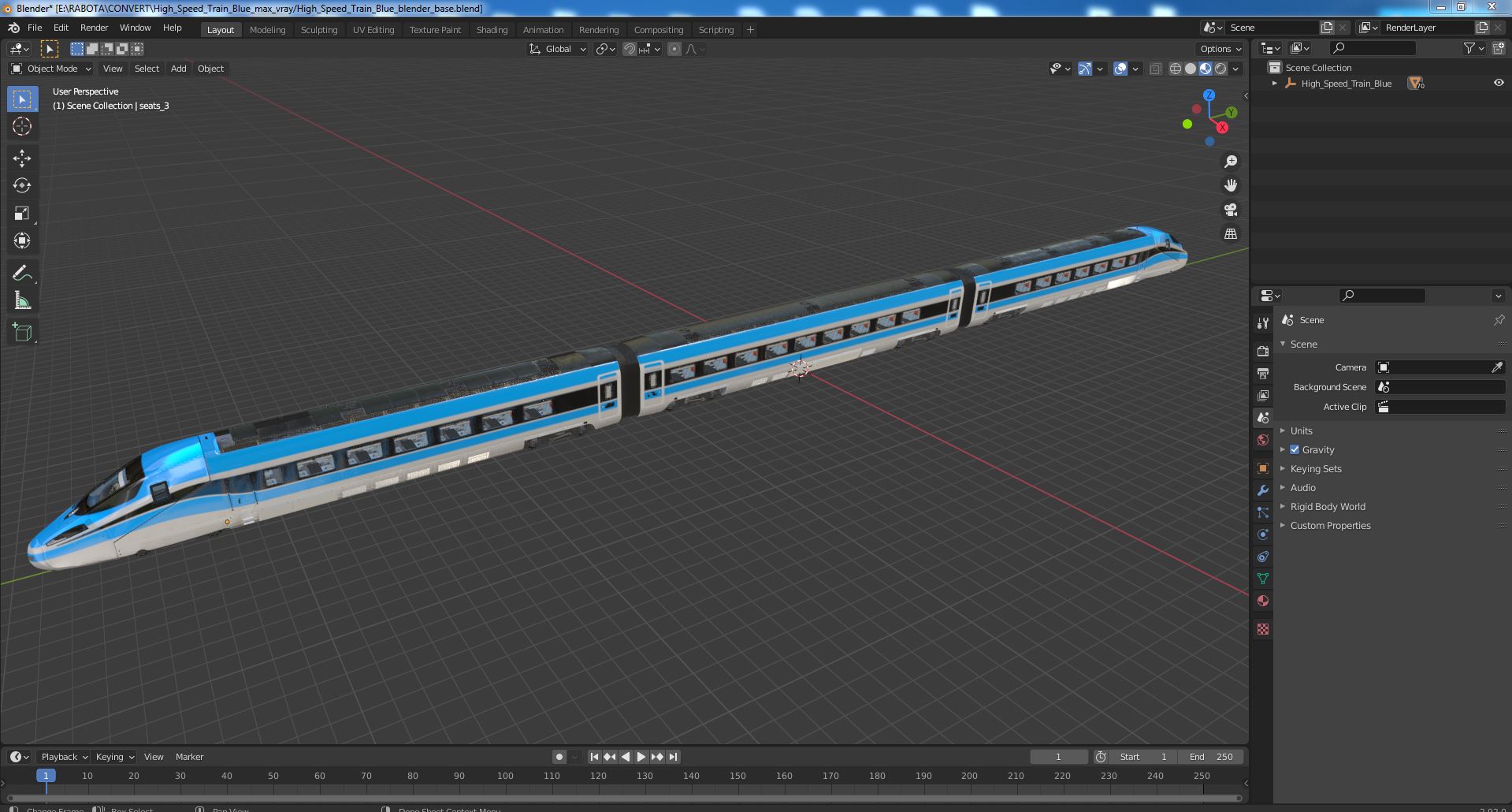Switch to rendered shading mode
Screen dimensions: 1512x812
1220,69
